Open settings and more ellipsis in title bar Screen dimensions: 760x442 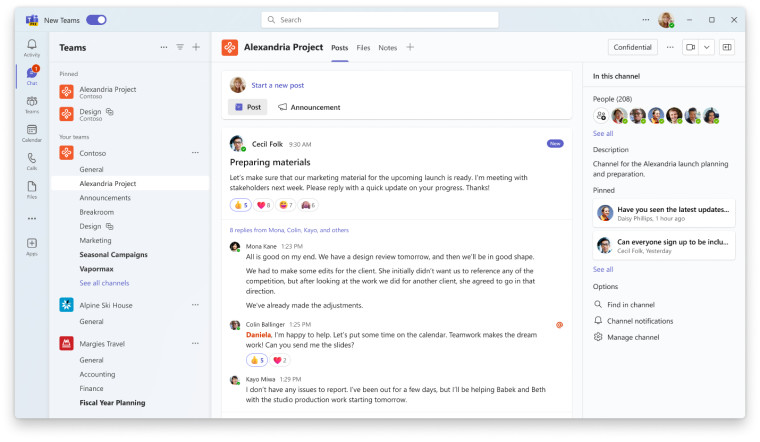pos(646,20)
